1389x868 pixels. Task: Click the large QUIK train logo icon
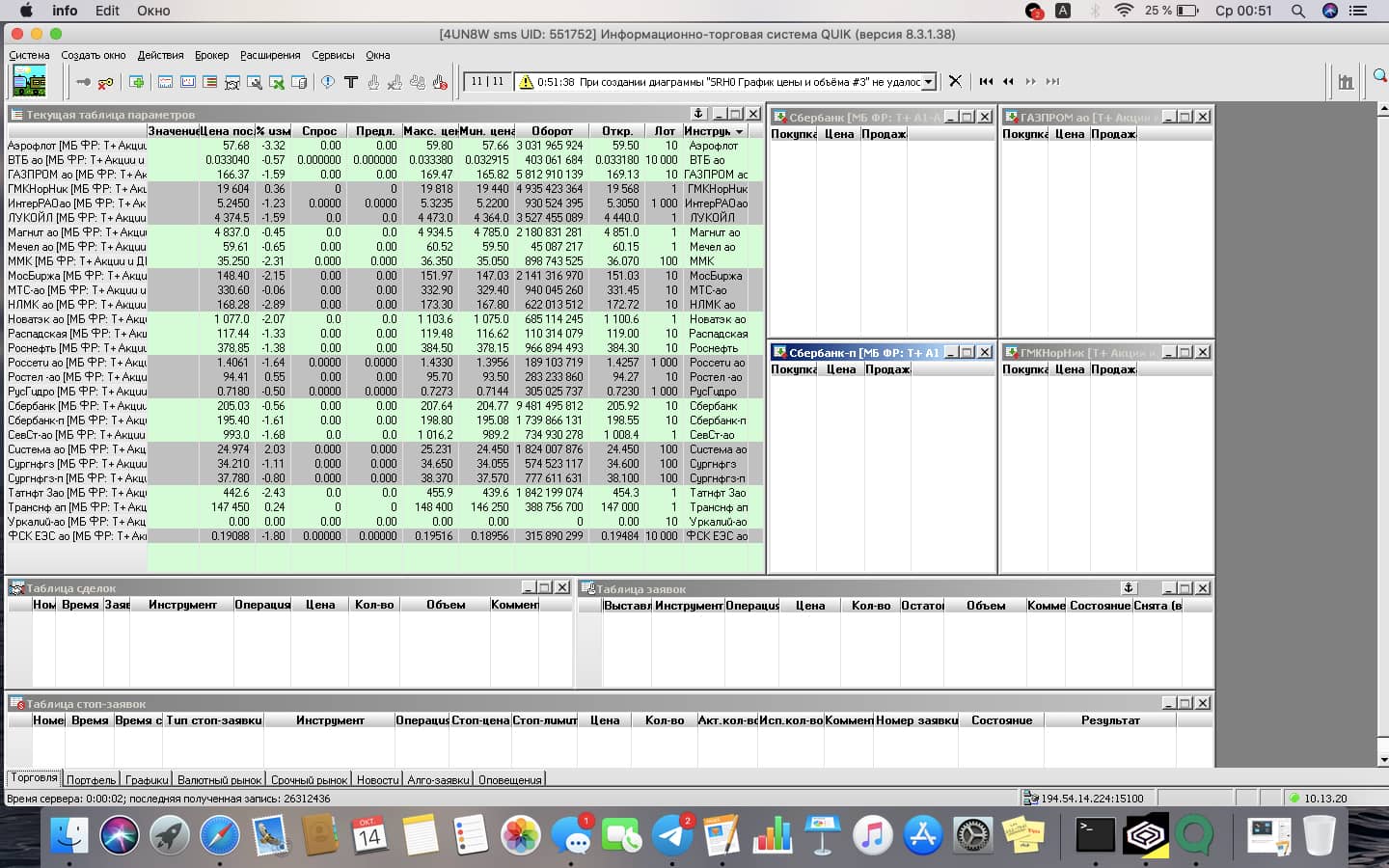29,81
